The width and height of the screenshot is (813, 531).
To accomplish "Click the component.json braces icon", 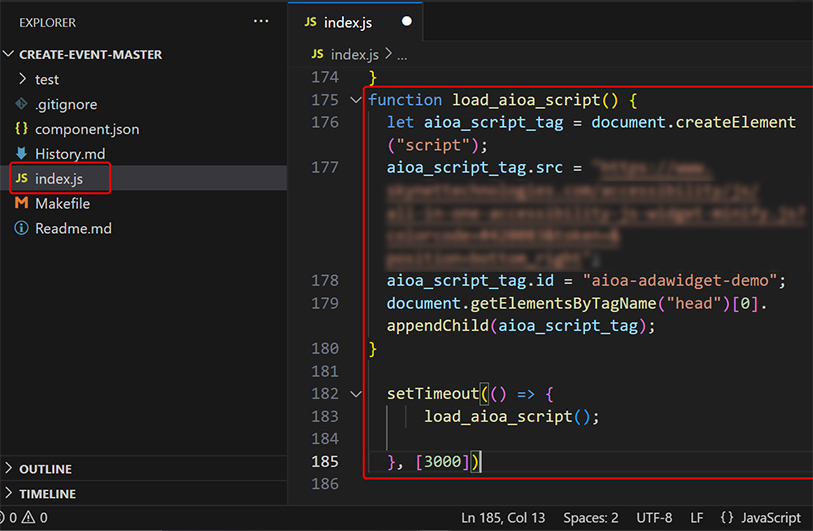I will (21, 129).
